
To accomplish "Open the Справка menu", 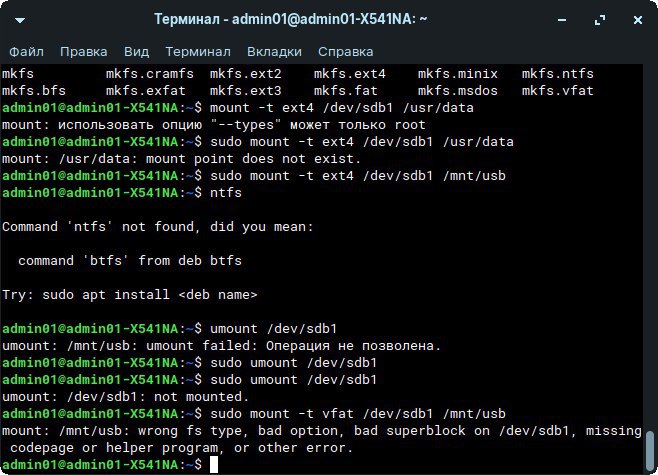I will [x=346, y=51].
